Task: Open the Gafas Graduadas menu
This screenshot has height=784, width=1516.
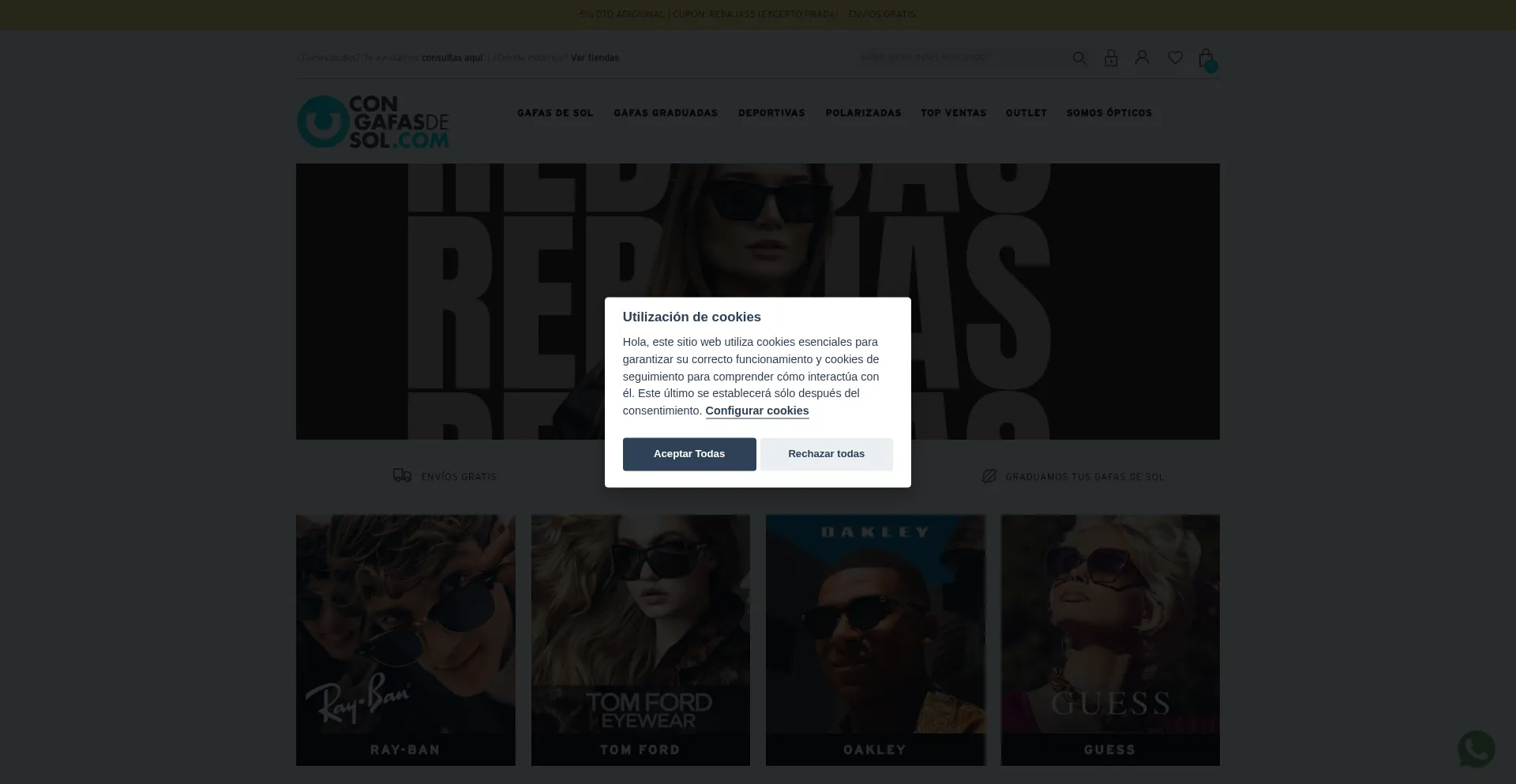Action: (666, 113)
